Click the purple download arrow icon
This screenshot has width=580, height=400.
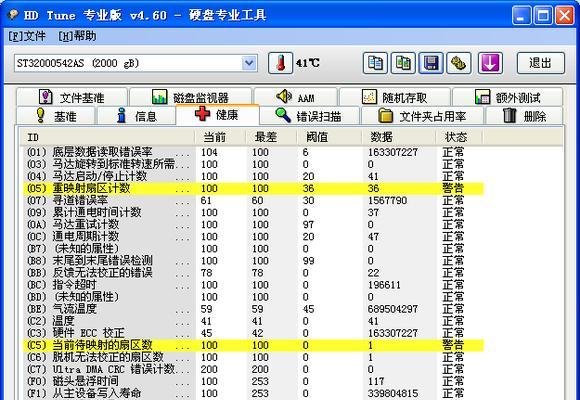tap(490, 63)
